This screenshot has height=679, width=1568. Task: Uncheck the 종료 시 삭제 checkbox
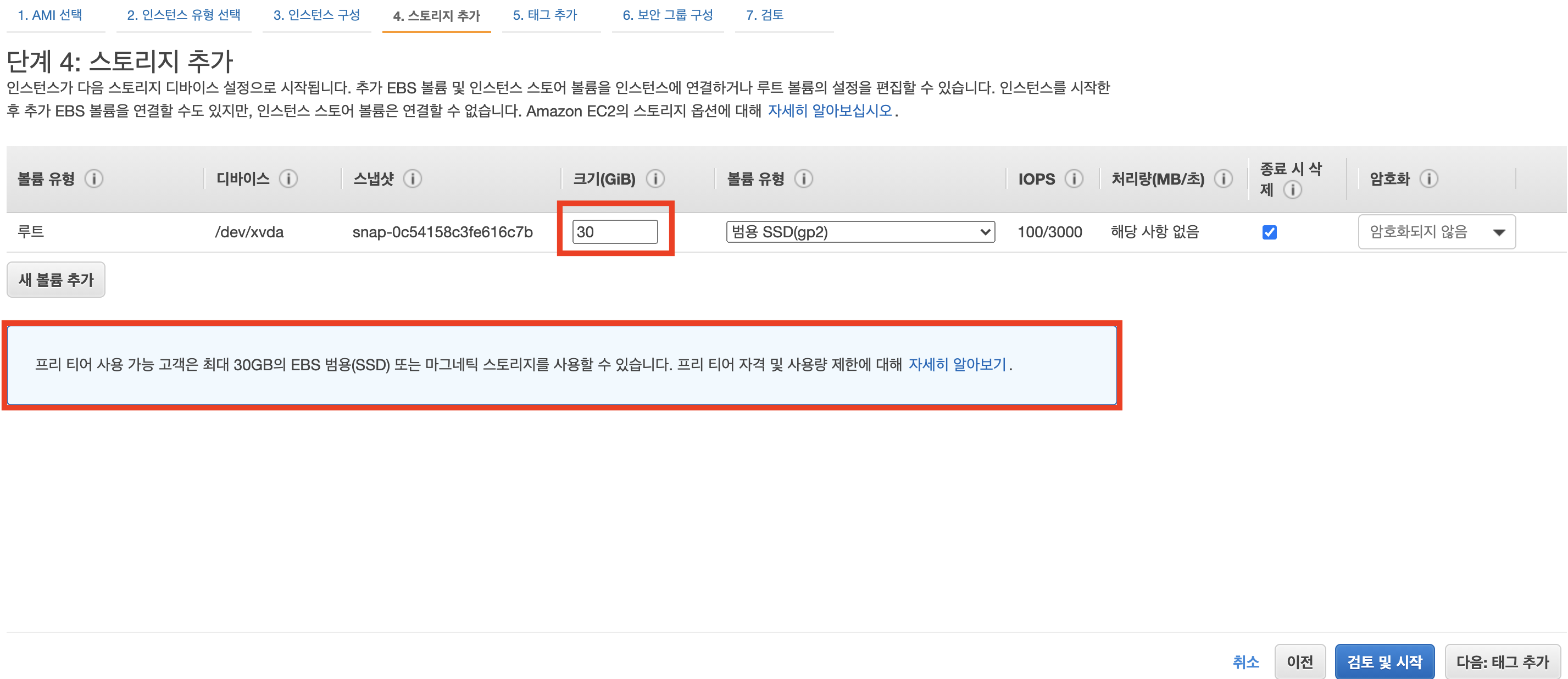(1269, 232)
